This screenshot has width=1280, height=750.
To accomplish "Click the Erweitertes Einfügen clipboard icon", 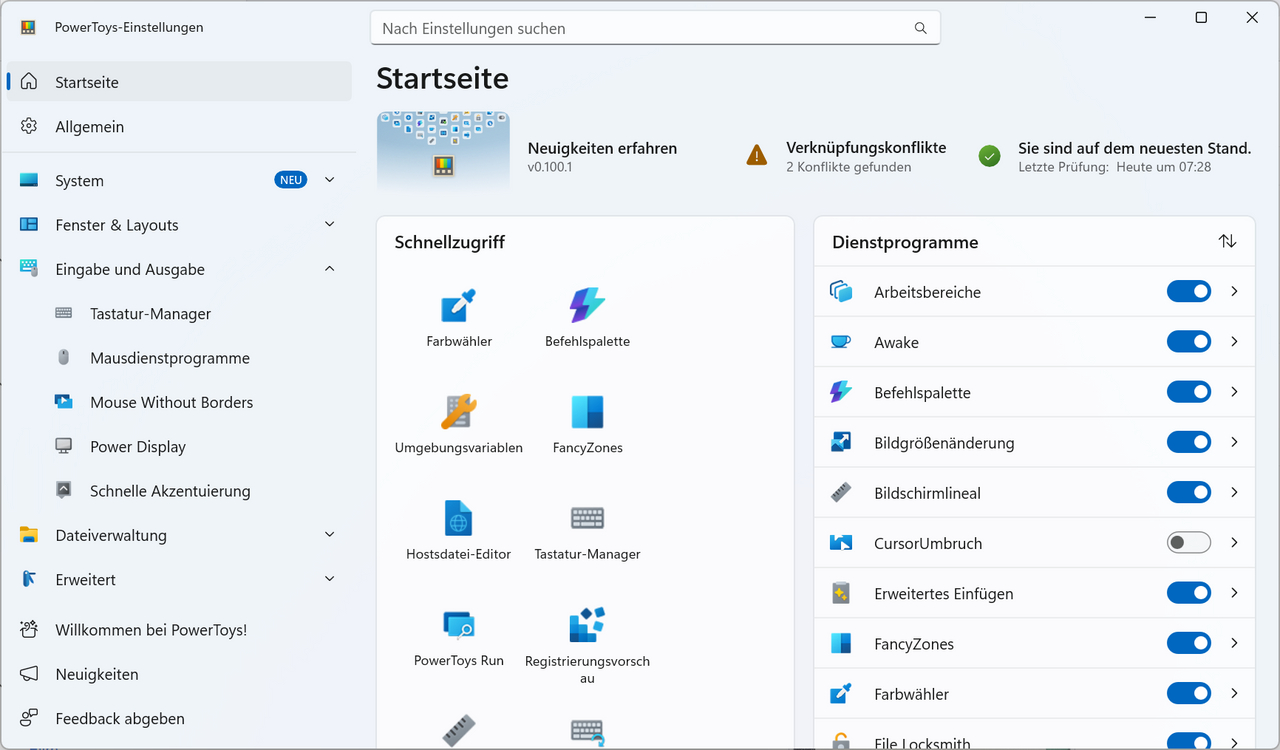I will pos(841,593).
